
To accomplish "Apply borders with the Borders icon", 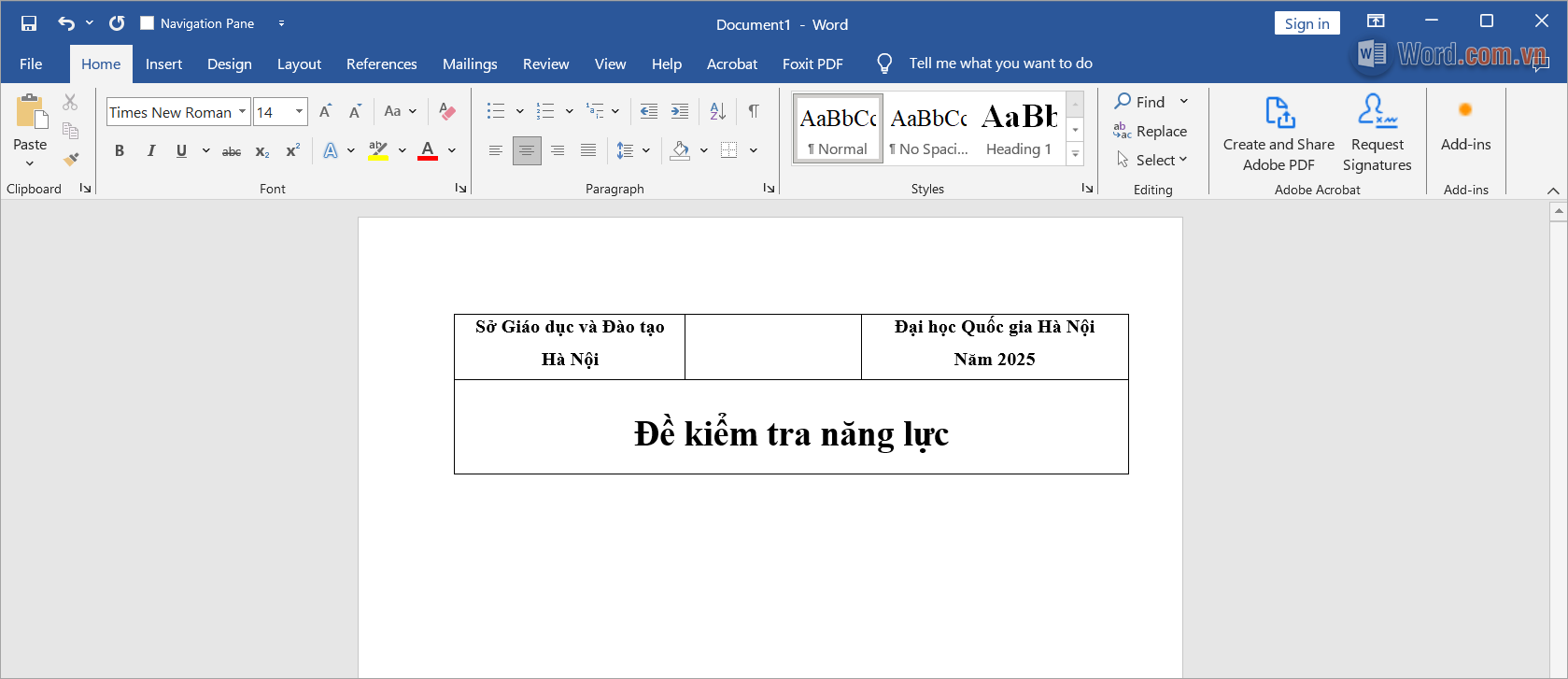I will click(x=729, y=150).
